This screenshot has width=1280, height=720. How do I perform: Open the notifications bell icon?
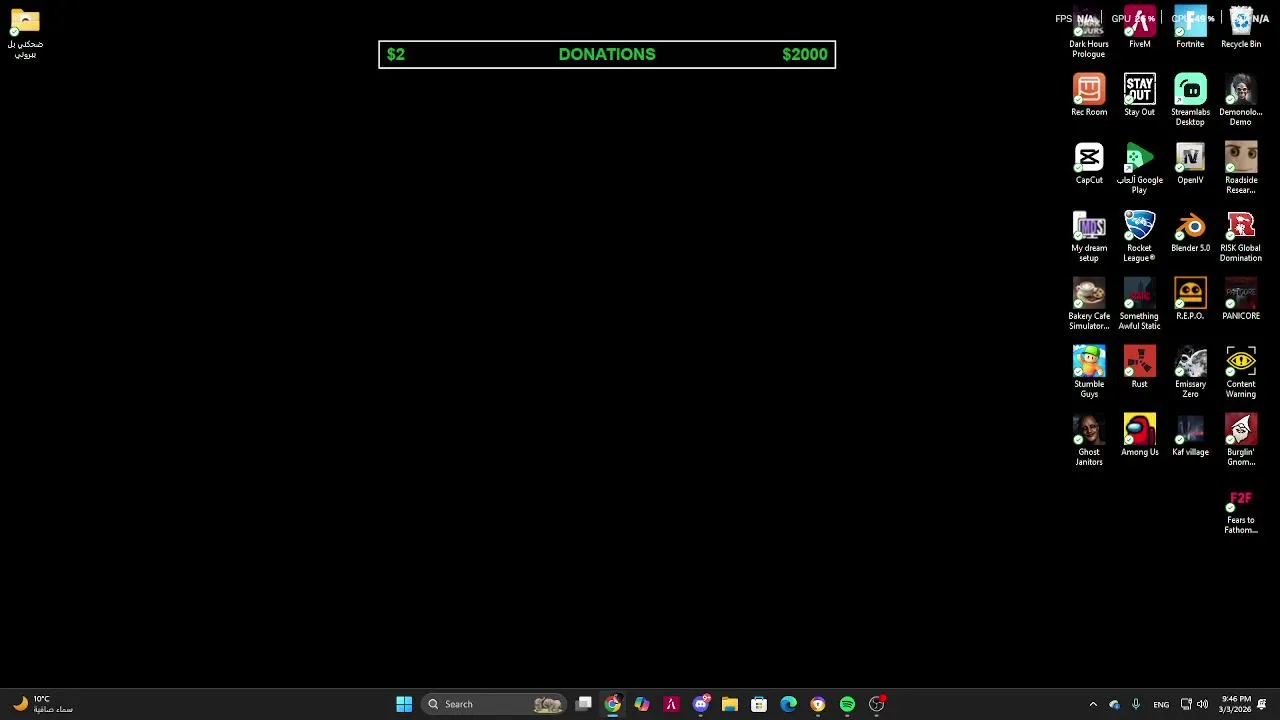pos(1262,704)
